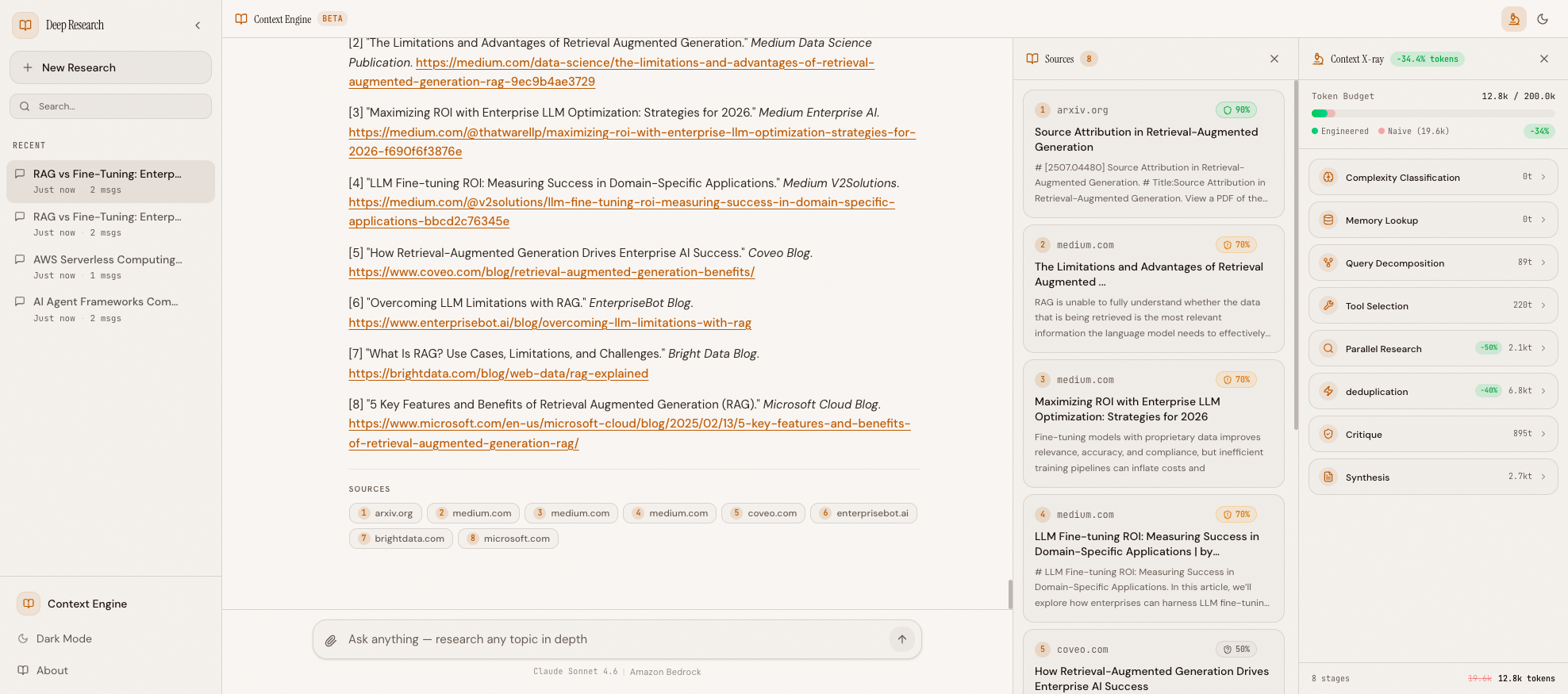Click the brightdata.com source chip
This screenshot has width=1568, height=694.
tap(401, 539)
